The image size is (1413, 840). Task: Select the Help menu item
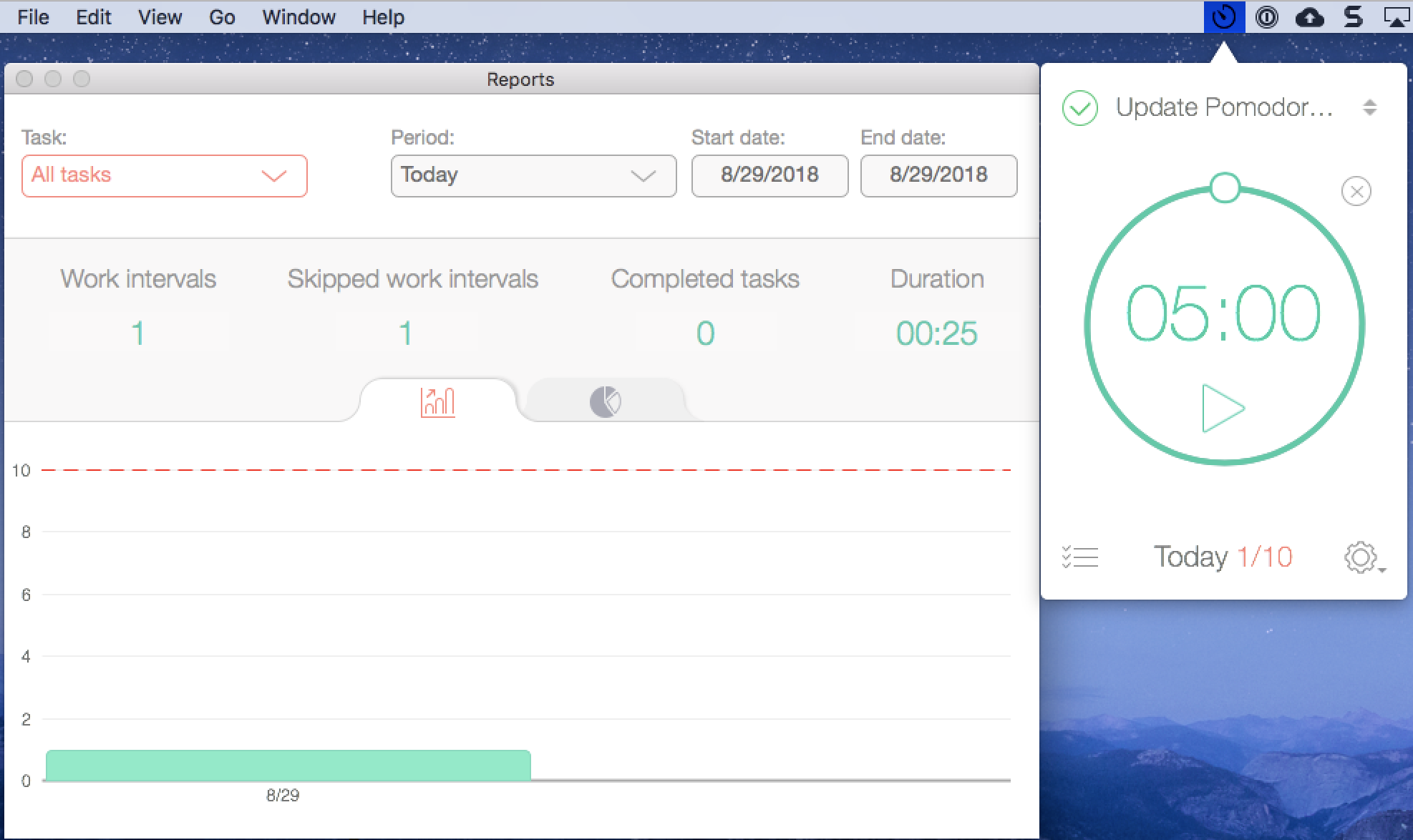[384, 17]
